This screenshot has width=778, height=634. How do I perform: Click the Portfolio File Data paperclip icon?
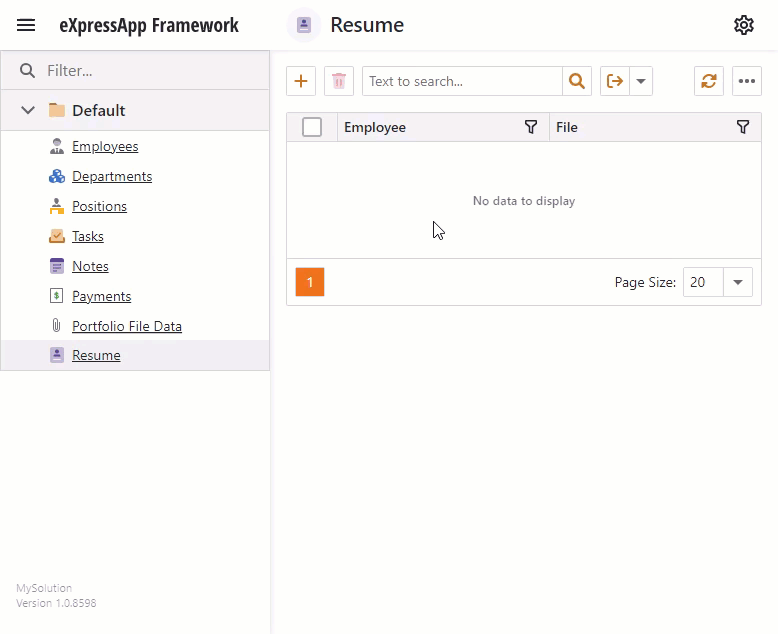(57, 325)
